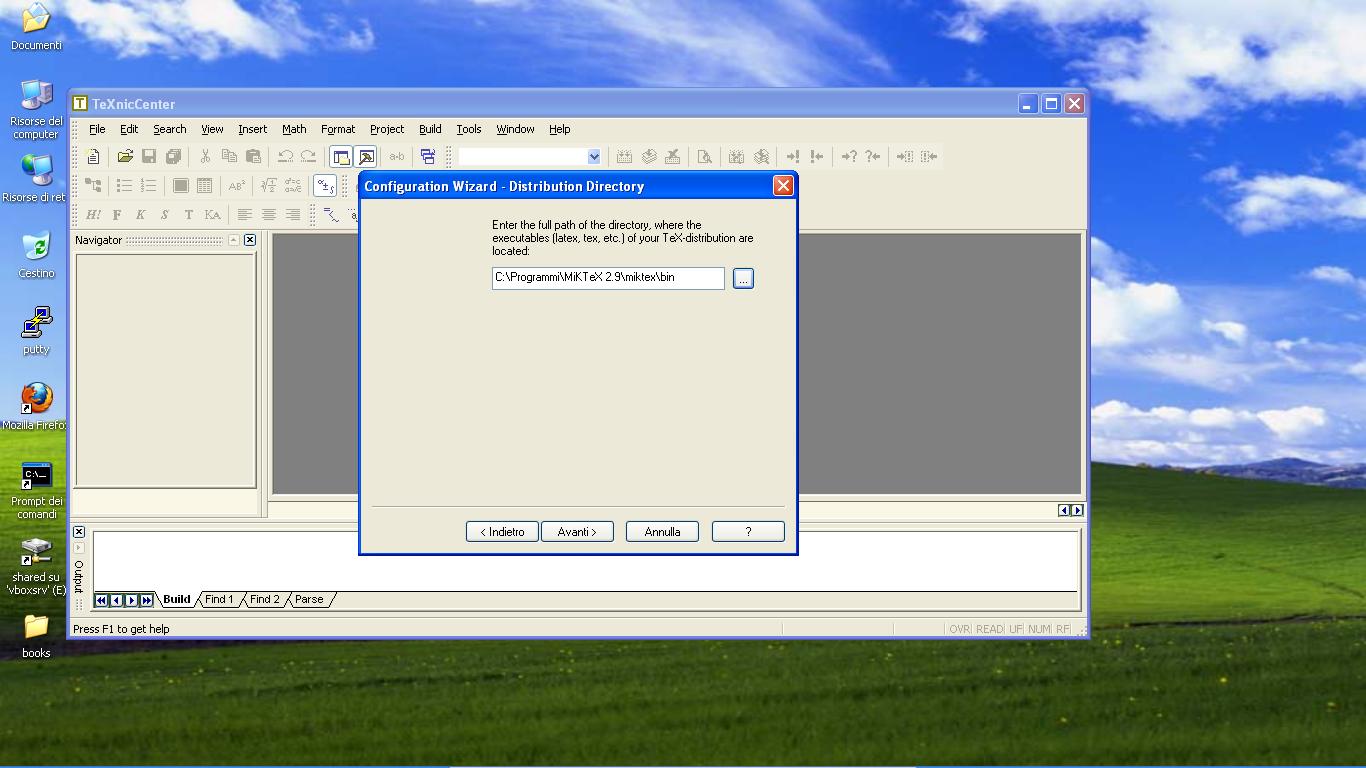
Task: Click the align right text icon
Action: [293, 214]
